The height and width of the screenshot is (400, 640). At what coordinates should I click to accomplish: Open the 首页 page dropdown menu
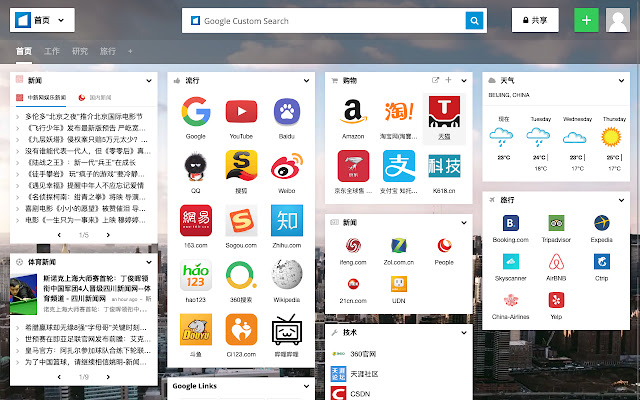coord(42,20)
